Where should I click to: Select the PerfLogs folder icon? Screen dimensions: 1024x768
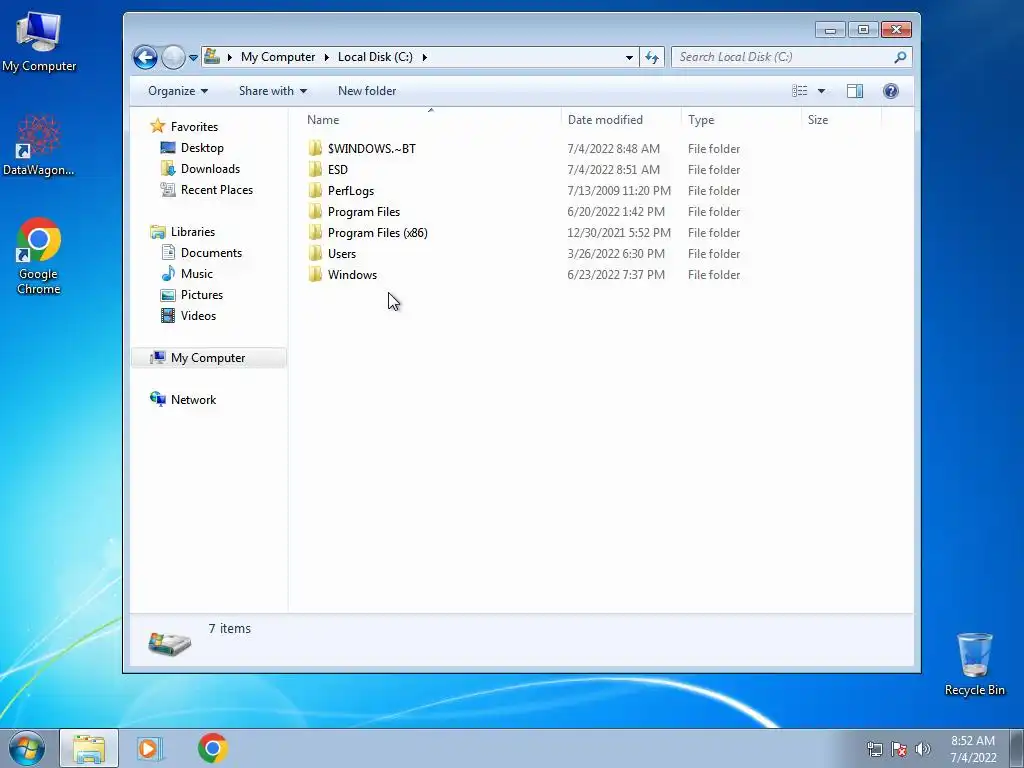[x=315, y=190]
